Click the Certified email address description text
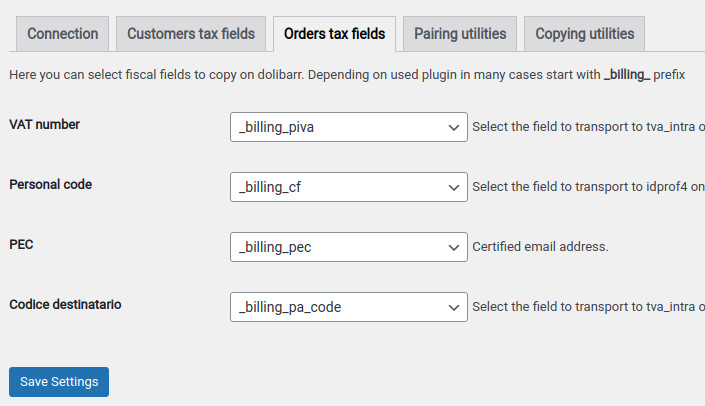This screenshot has width=705, height=406. point(540,247)
